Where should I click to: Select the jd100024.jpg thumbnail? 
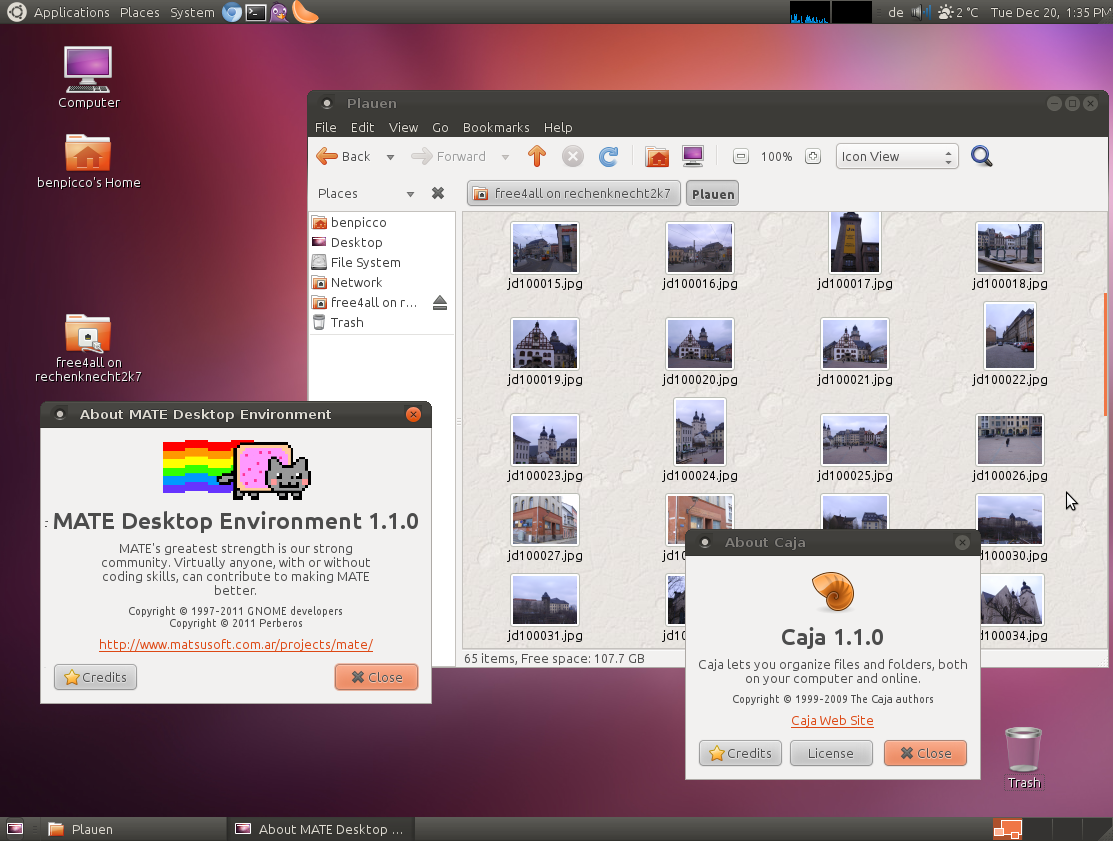[x=699, y=440]
